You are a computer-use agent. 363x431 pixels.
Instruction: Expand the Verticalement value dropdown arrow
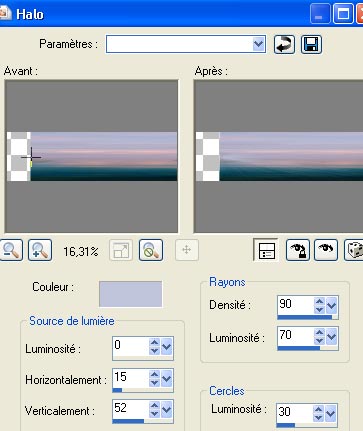click(166, 409)
